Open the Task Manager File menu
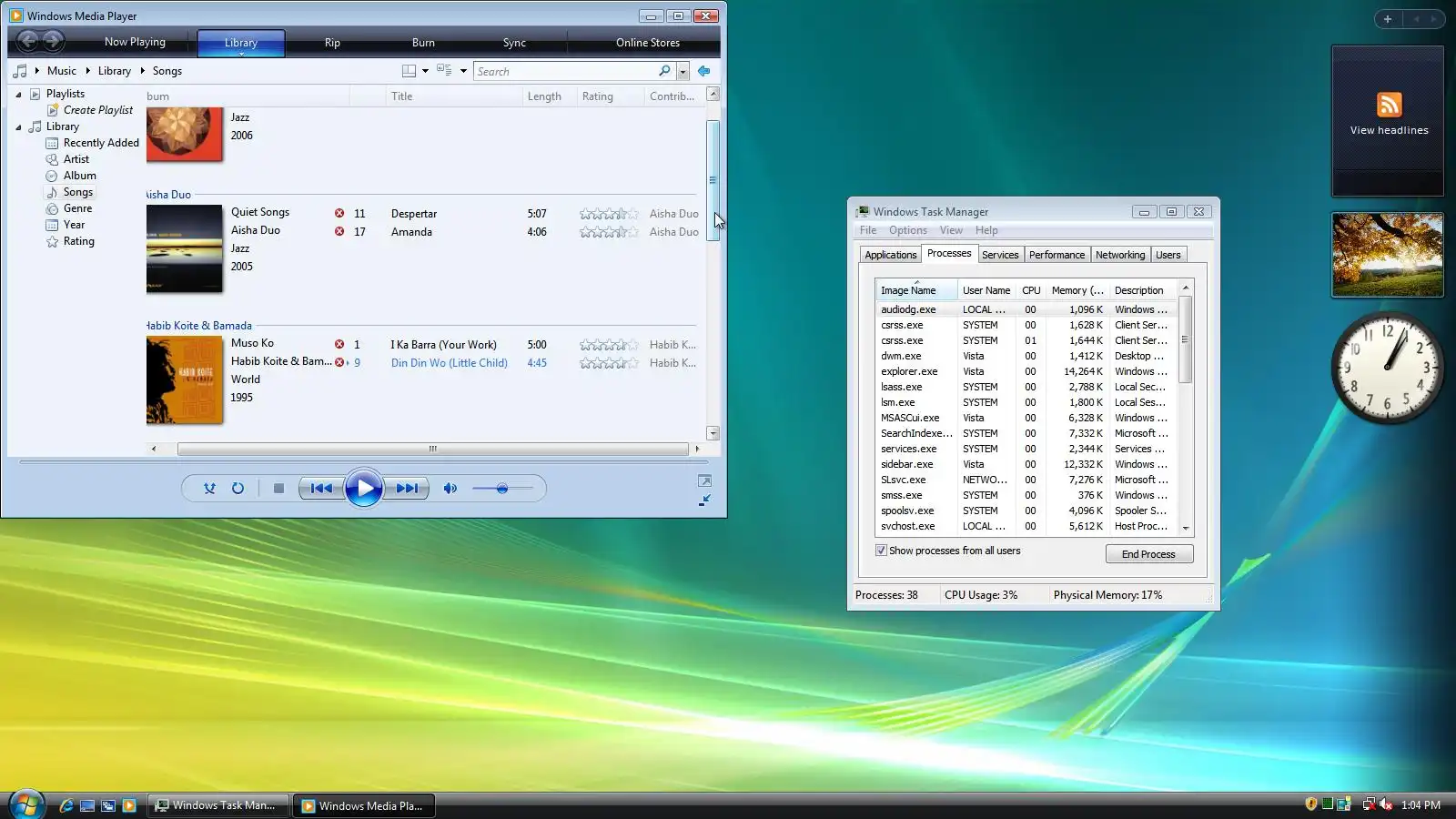1456x819 pixels. tap(868, 230)
